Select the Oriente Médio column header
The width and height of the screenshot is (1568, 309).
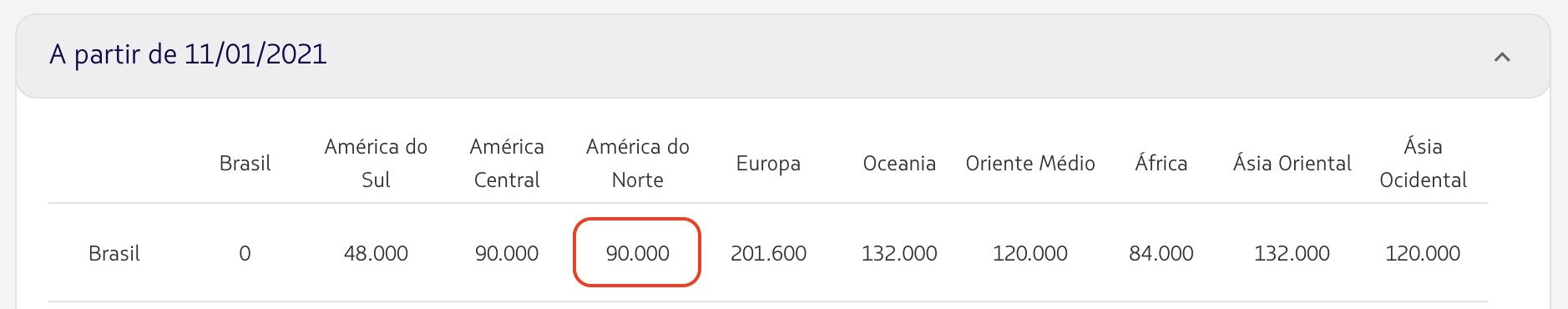point(1030,163)
